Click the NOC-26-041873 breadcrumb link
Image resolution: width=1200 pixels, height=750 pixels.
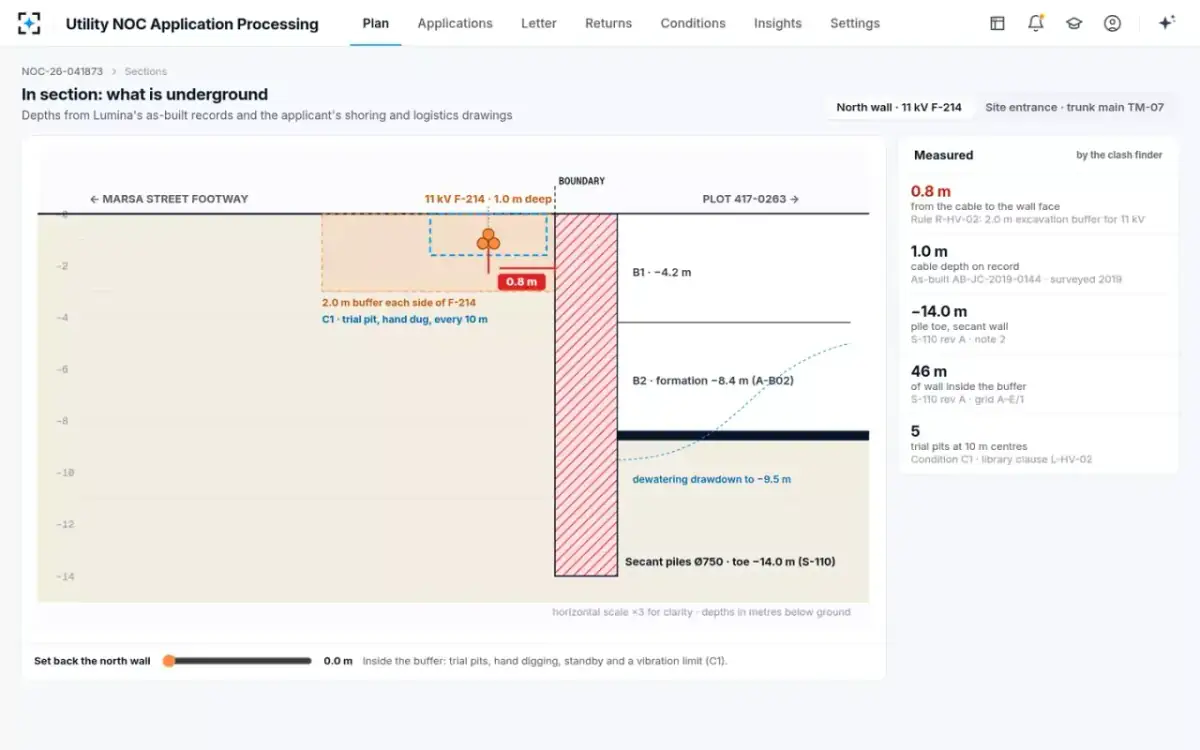click(x=62, y=72)
